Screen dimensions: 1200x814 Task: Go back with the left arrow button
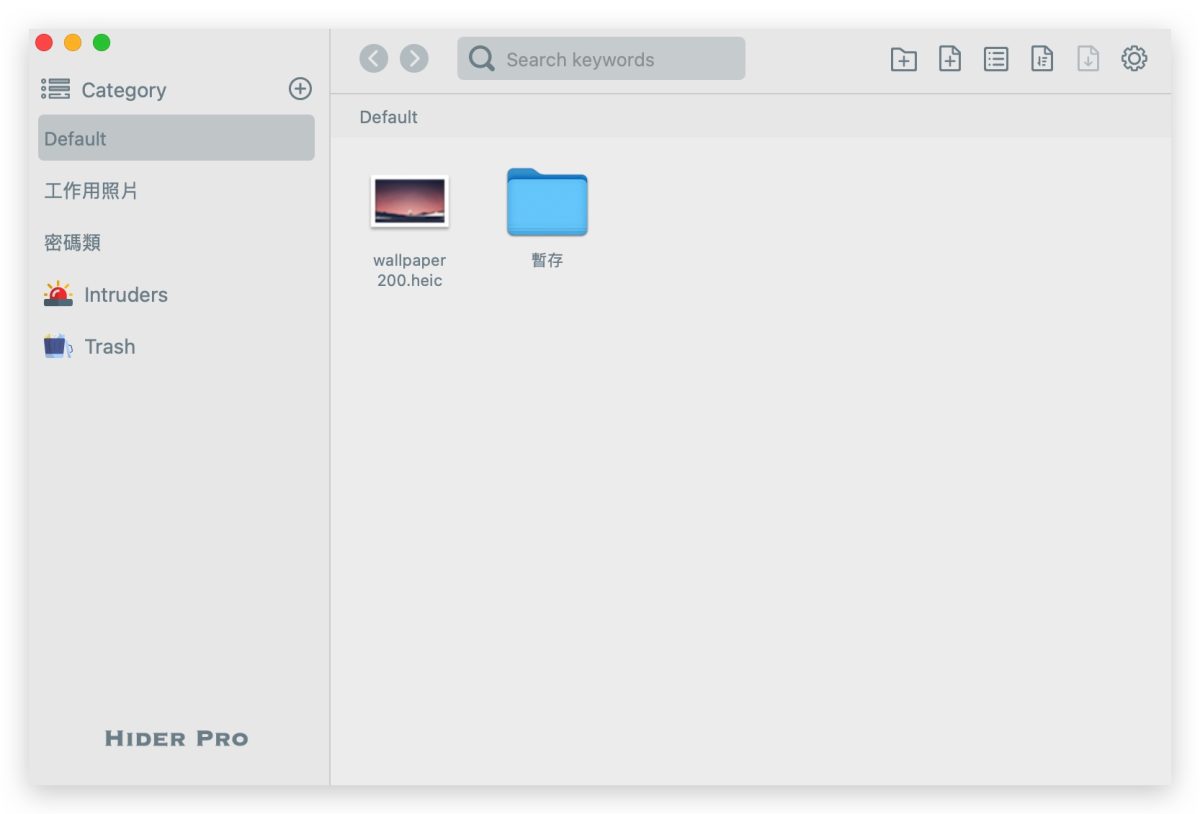tap(373, 59)
